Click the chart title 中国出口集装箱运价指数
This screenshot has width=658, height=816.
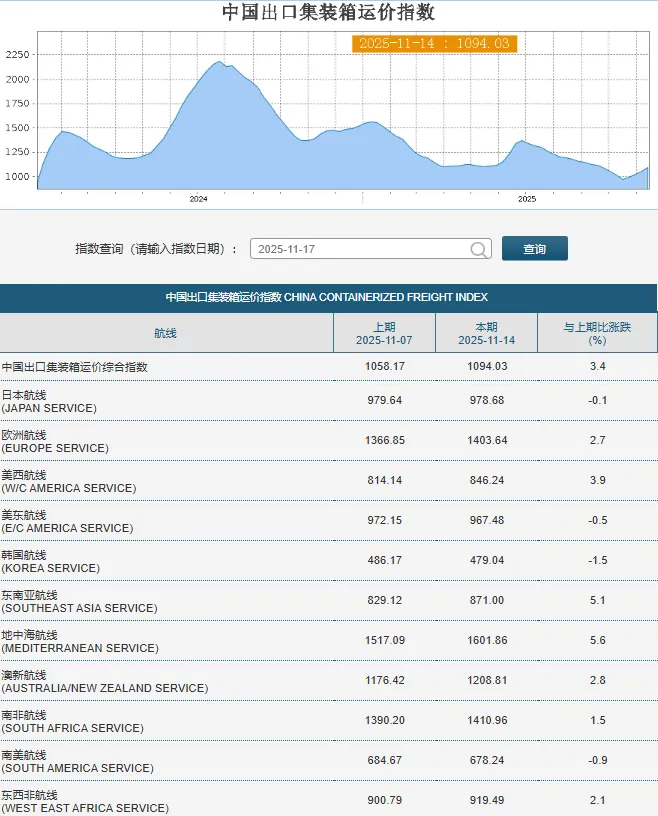[328, 13]
